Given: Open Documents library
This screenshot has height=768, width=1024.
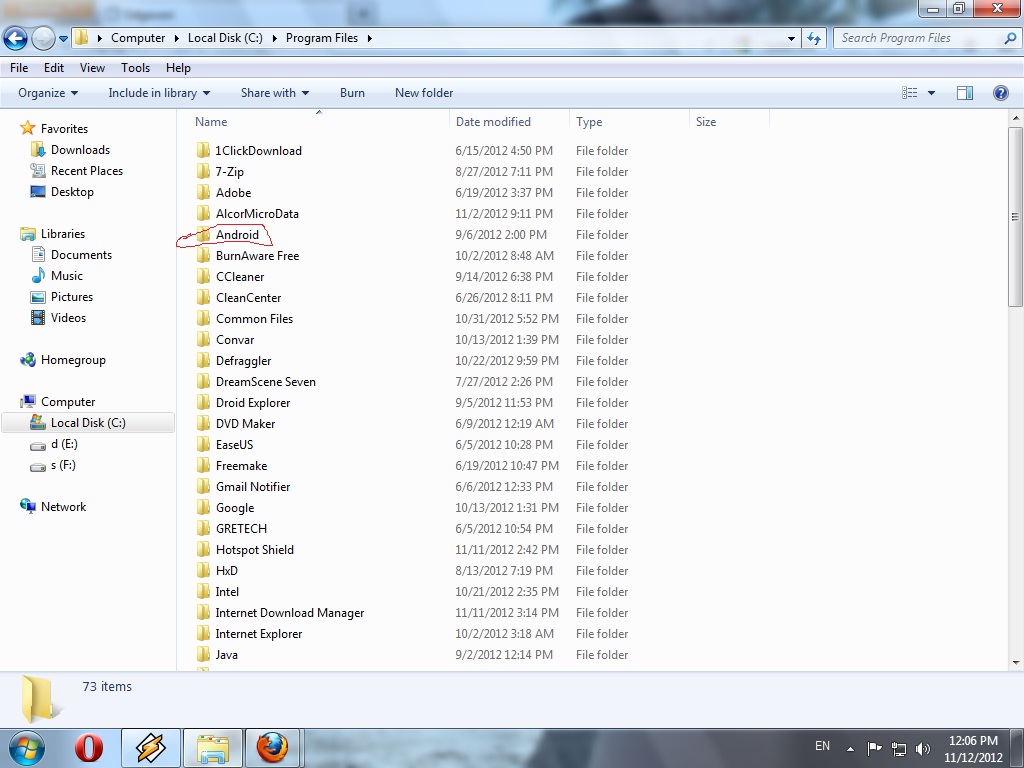Looking at the screenshot, I should 81,255.
